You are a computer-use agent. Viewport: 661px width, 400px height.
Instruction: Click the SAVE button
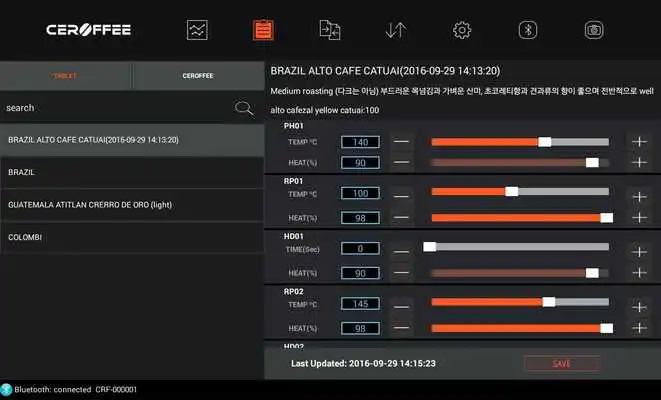click(562, 364)
